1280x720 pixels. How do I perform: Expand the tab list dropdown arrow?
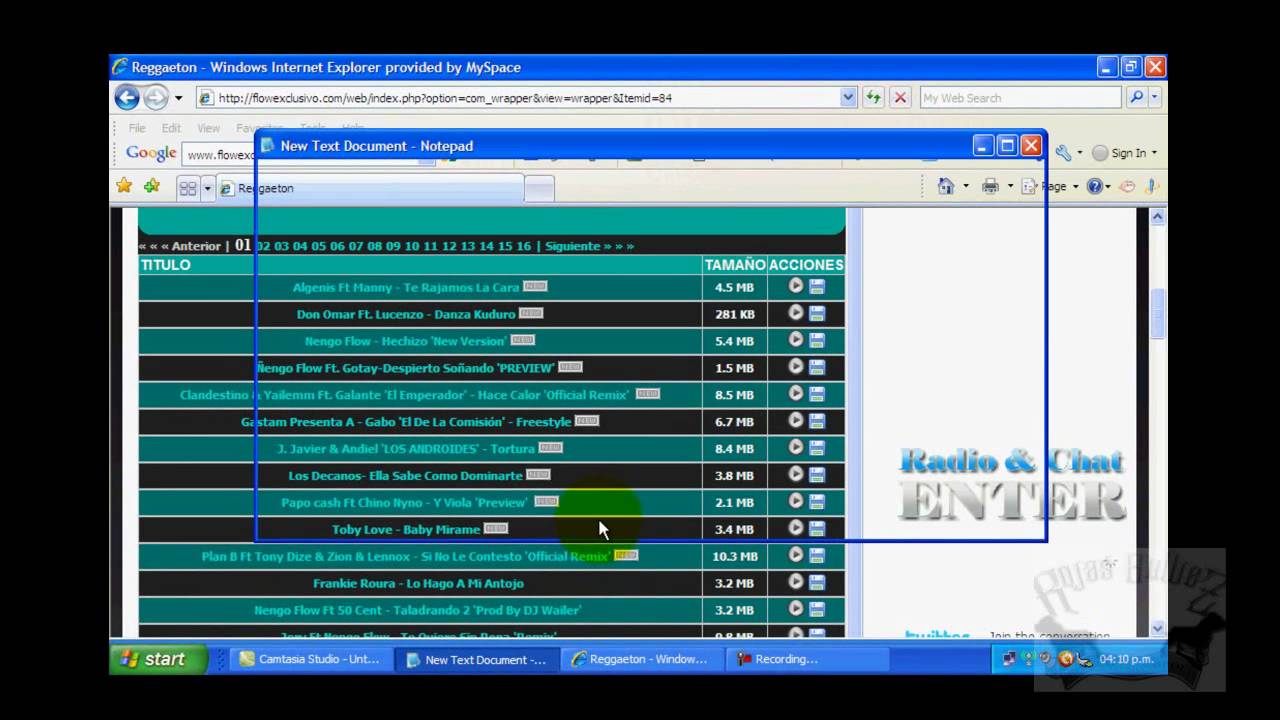point(208,188)
